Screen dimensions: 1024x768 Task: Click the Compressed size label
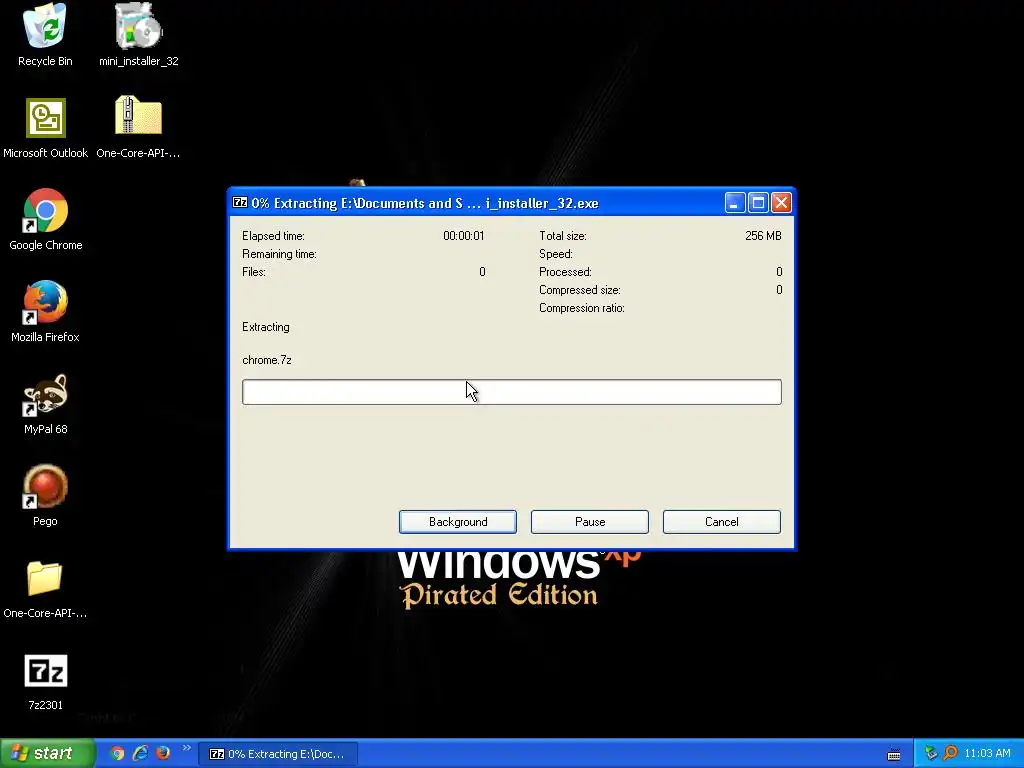click(579, 290)
